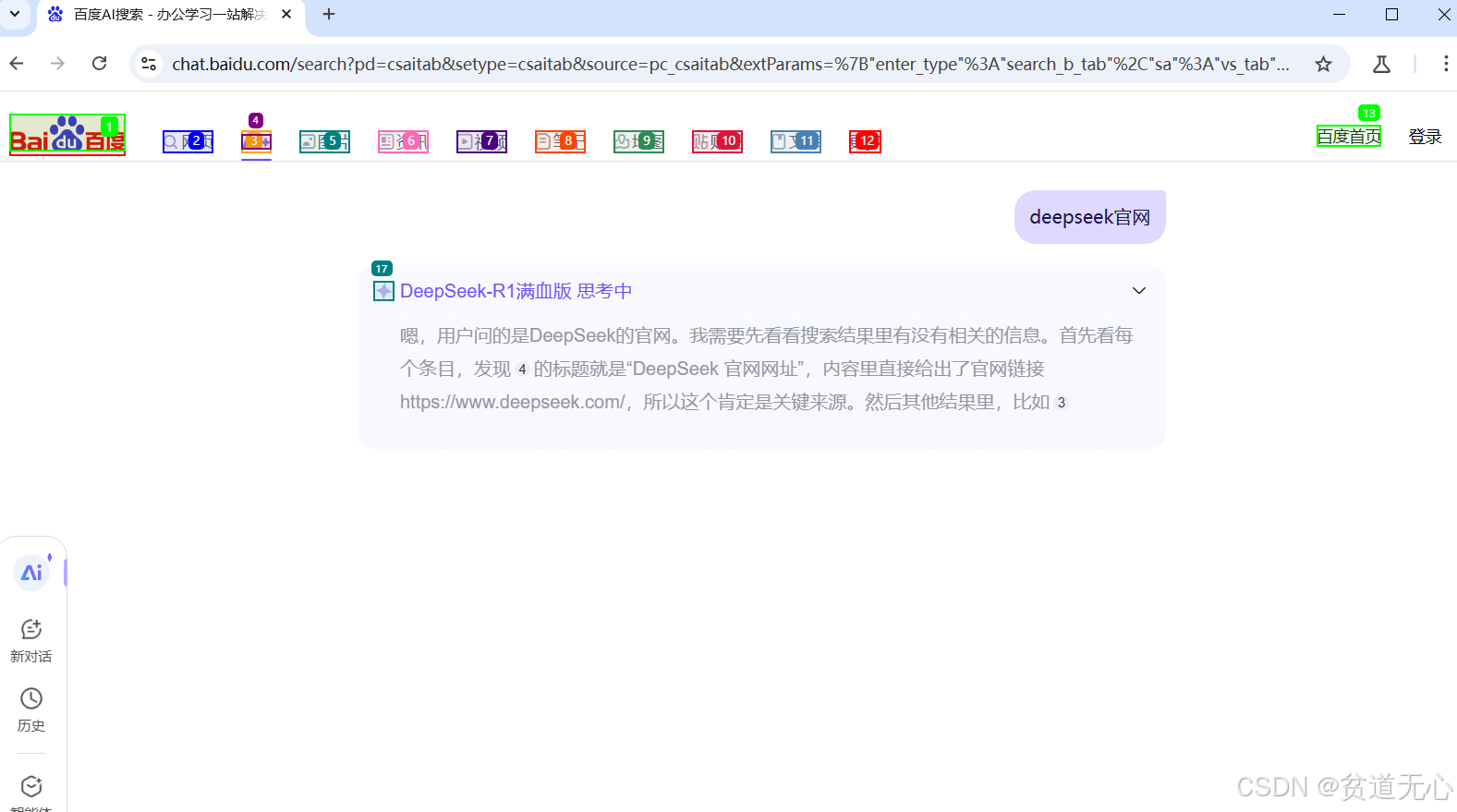
Task: Click the Ai assistant sidebar icon
Action: click(31, 573)
